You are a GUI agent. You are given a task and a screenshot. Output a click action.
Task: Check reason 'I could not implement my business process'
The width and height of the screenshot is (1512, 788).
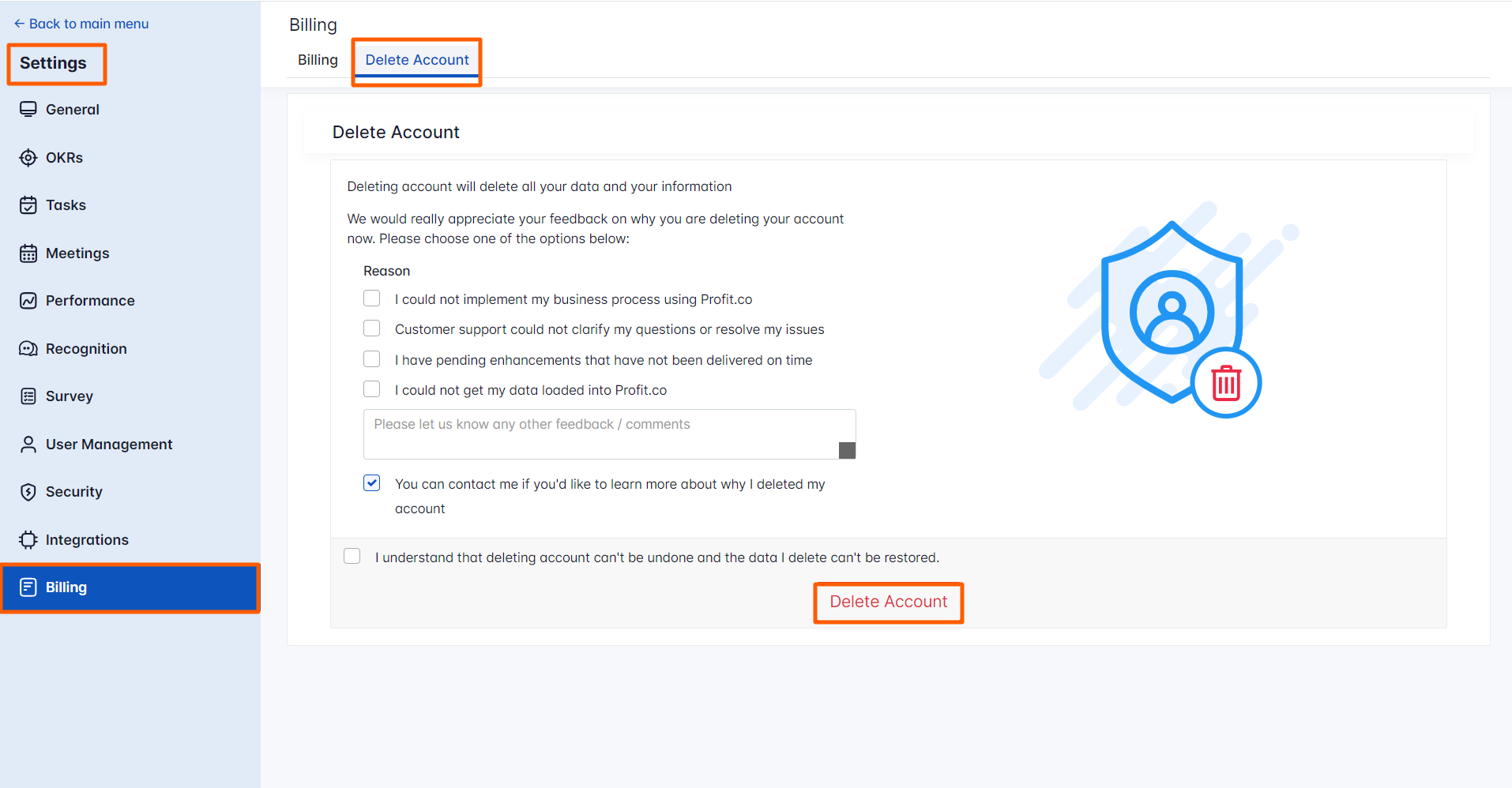[x=371, y=298]
